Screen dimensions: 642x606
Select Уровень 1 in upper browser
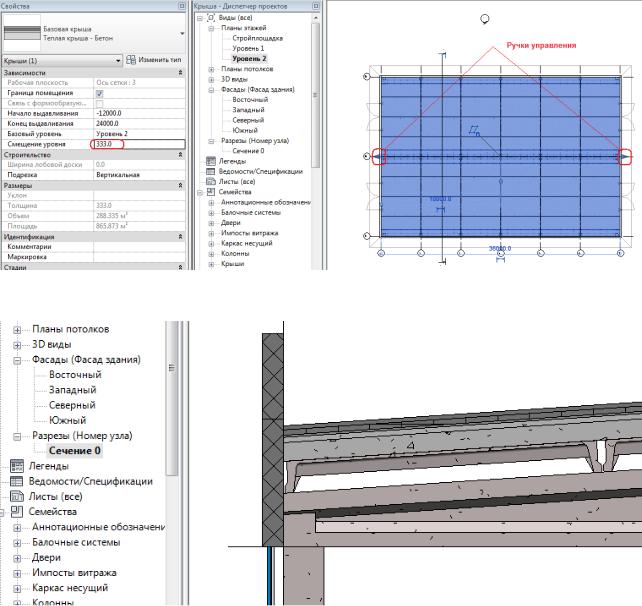click(x=248, y=48)
